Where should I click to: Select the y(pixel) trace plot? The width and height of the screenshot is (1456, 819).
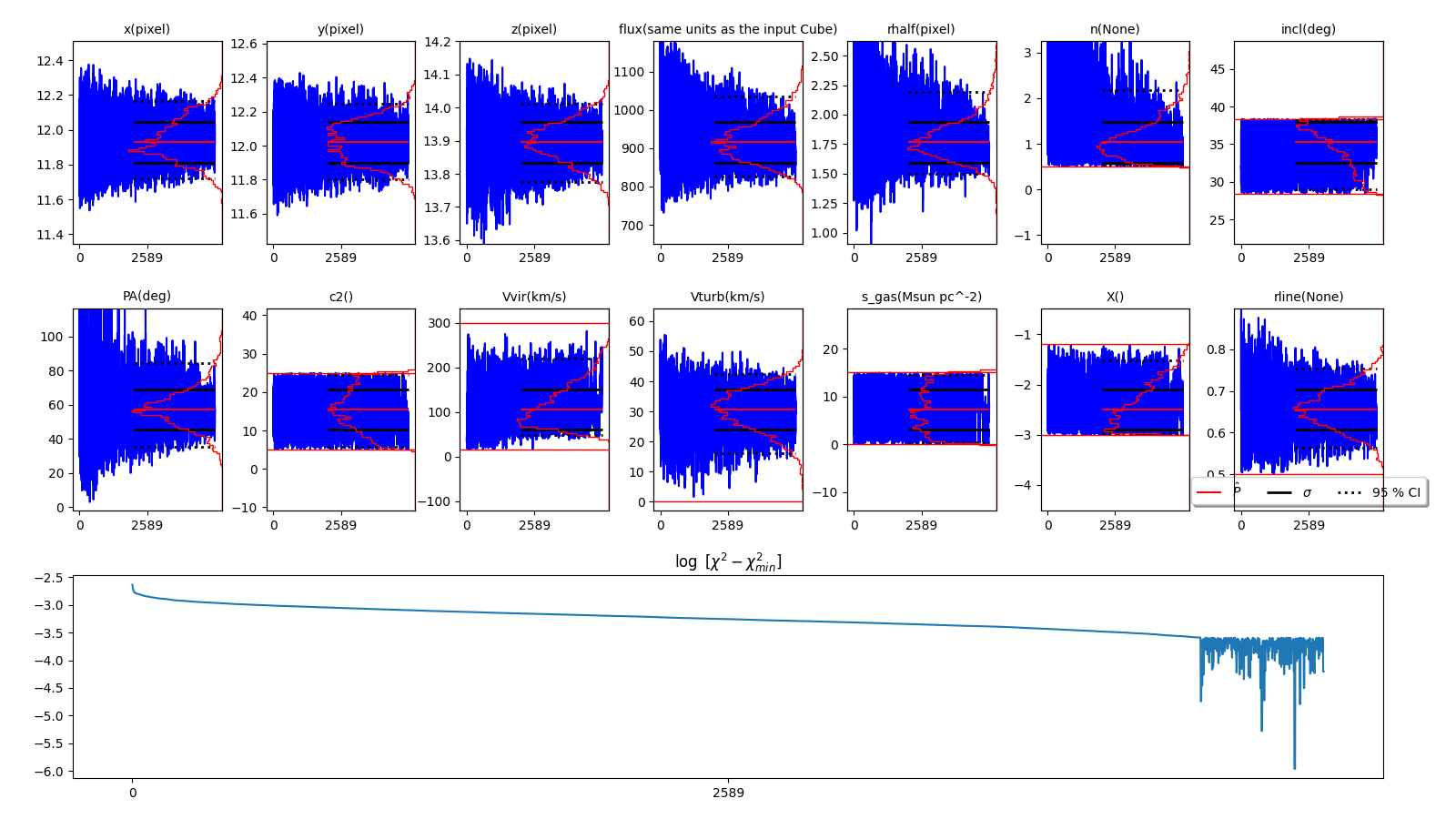click(340, 143)
